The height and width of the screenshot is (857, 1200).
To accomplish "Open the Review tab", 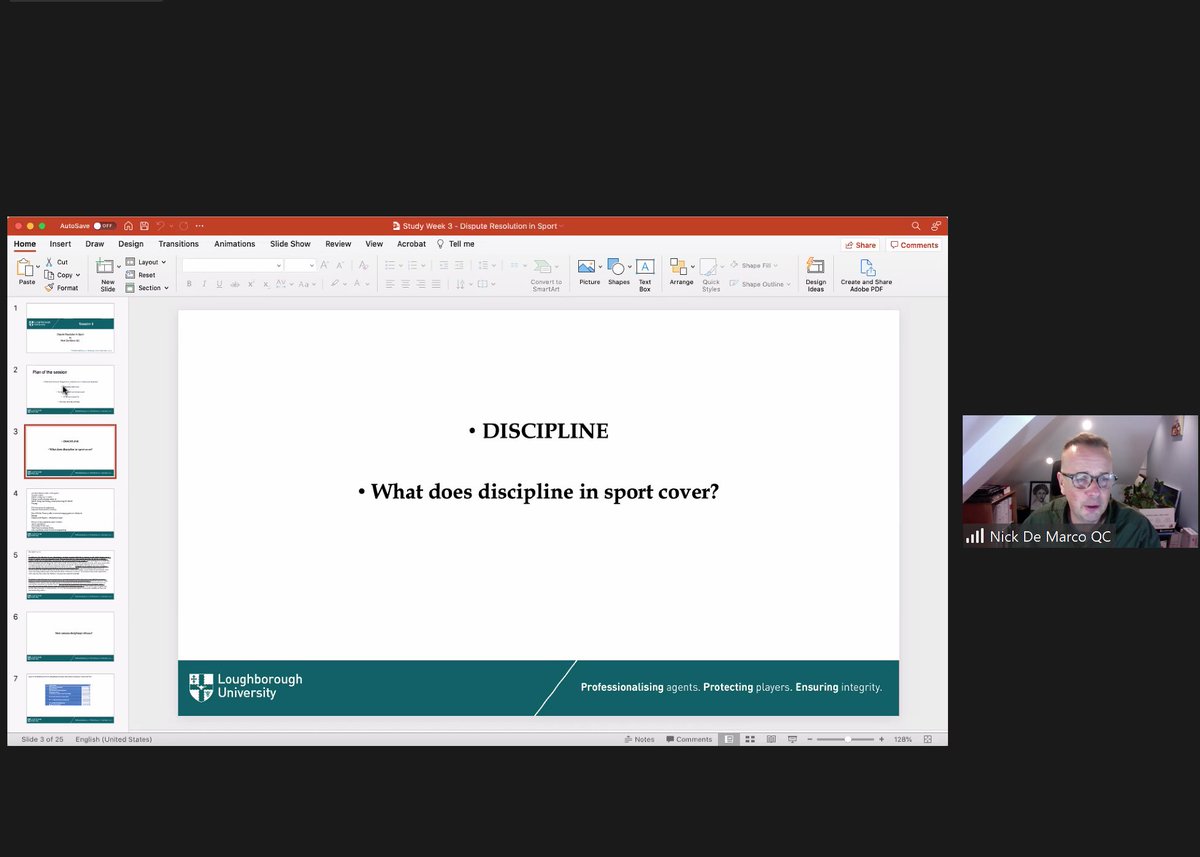I will coord(338,244).
